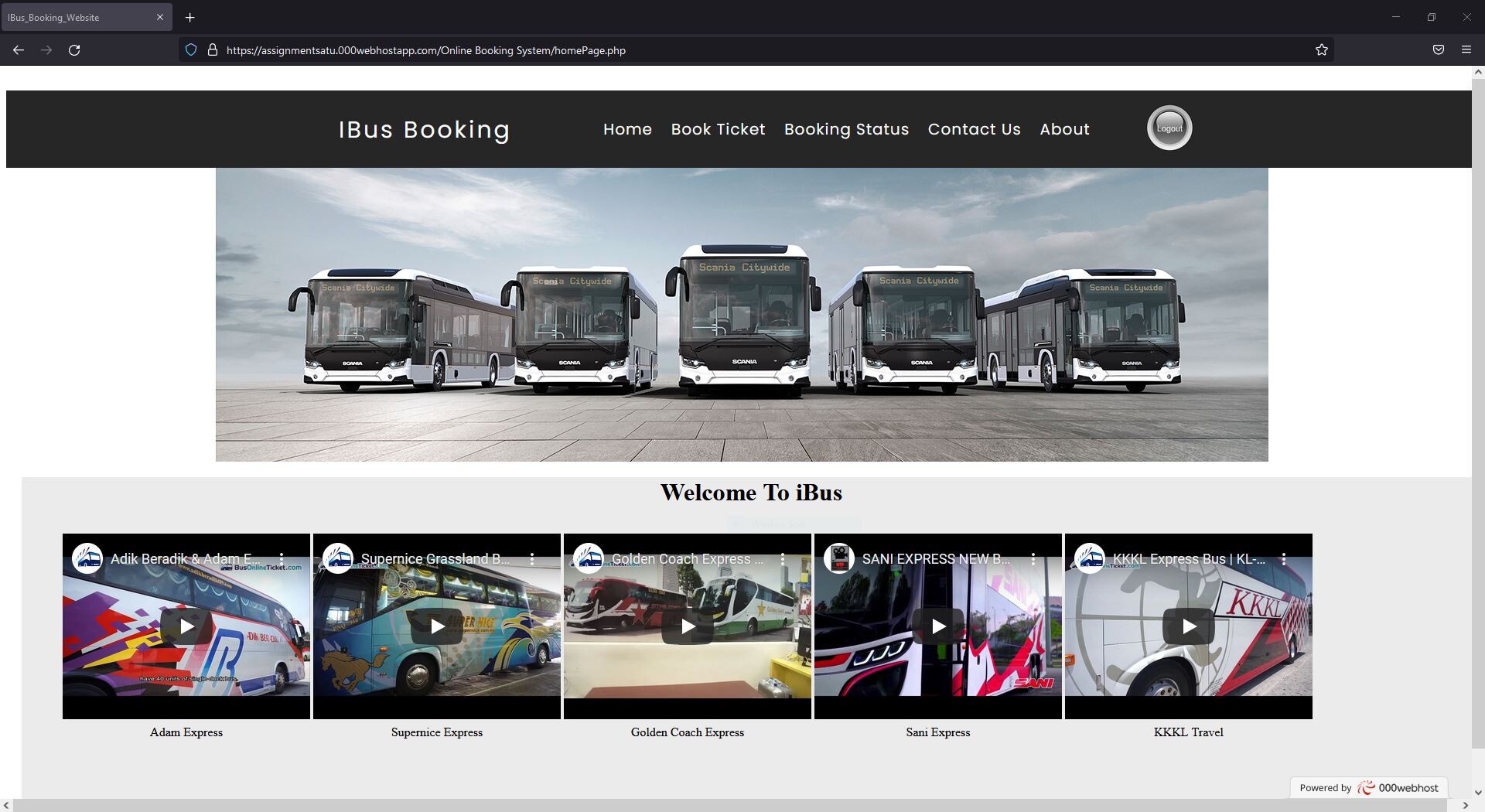This screenshot has height=812, width=1485.
Task: Play the Adam Express video
Action: [186, 626]
